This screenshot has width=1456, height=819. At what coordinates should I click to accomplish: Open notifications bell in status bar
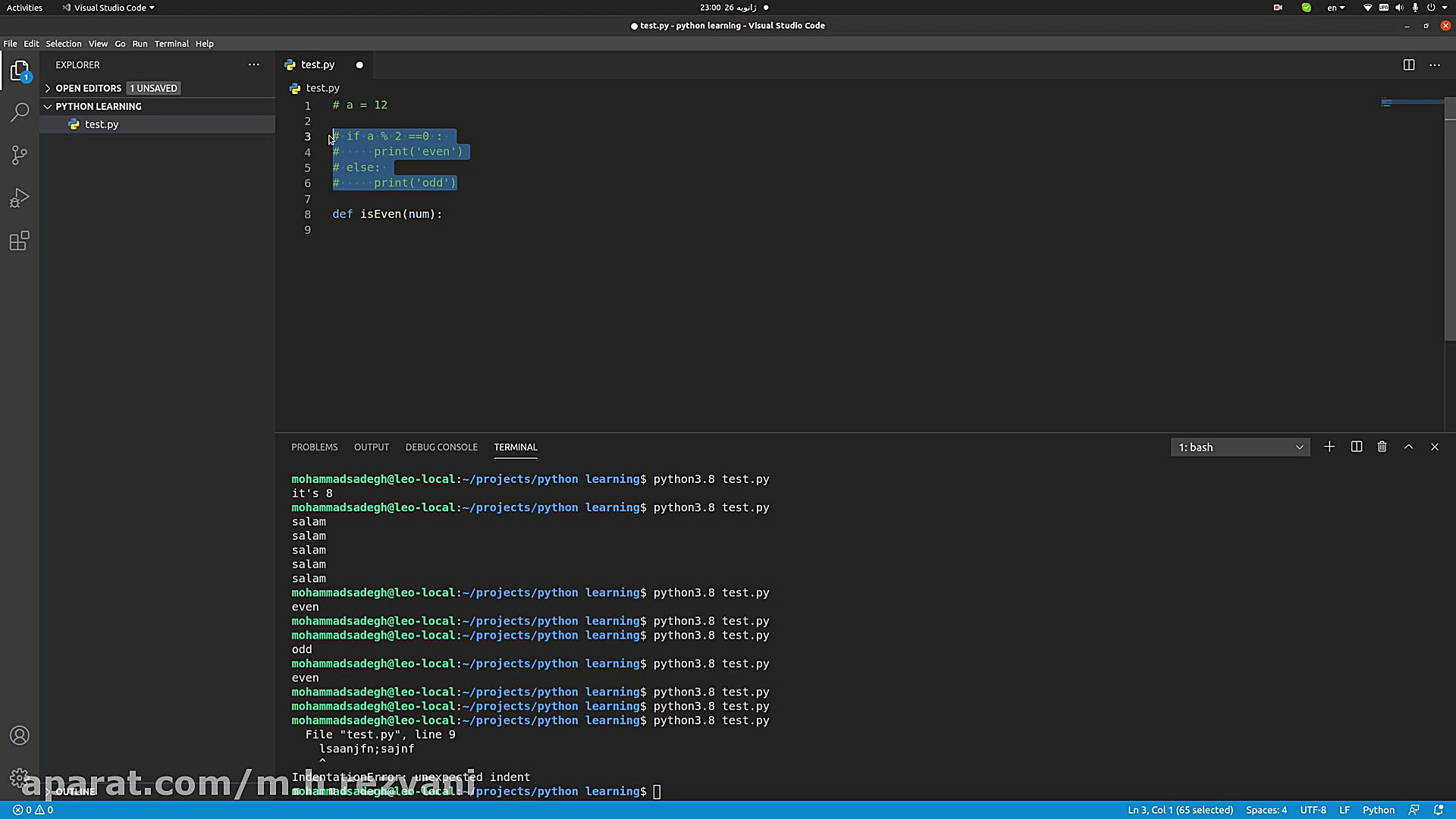point(1439,810)
